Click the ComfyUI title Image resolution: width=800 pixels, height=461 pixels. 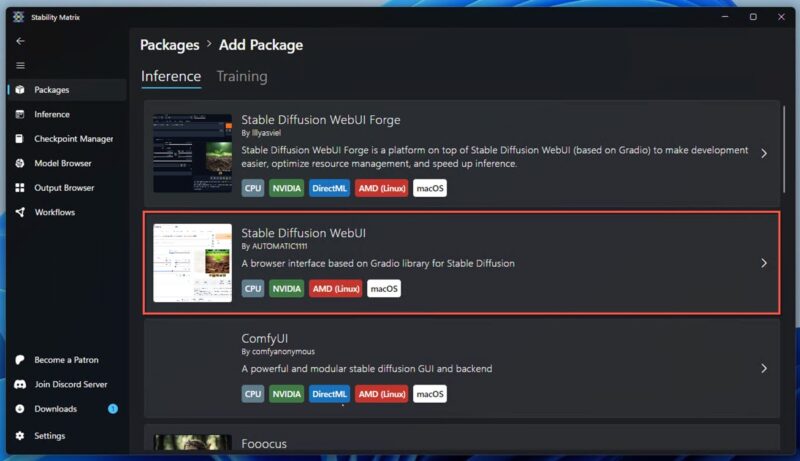click(x=264, y=339)
